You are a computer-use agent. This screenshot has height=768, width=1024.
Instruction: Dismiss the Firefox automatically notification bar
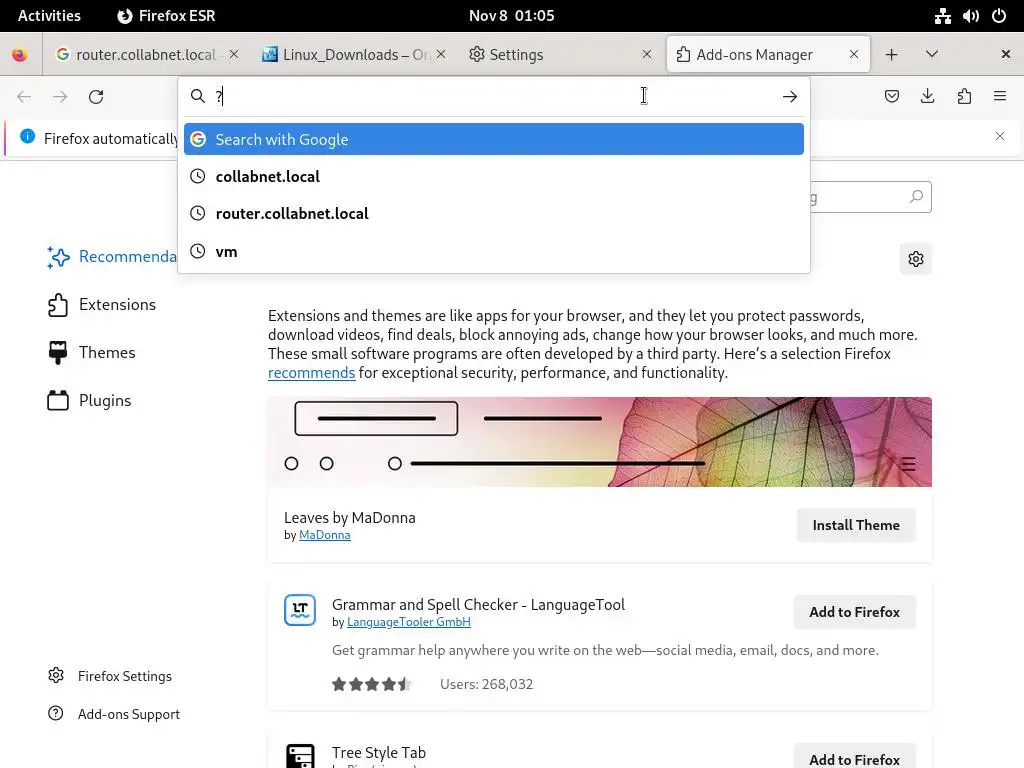tap(1000, 136)
